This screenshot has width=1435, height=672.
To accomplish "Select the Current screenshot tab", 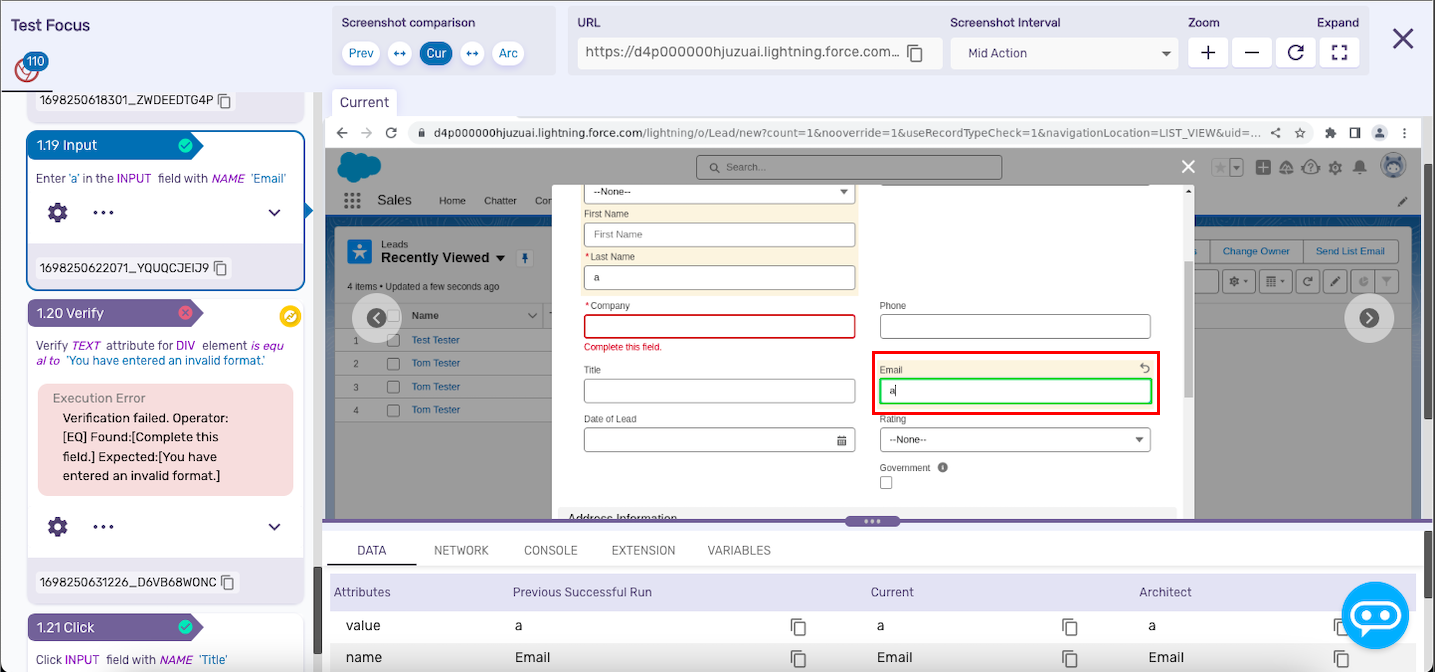I will click(x=364, y=102).
